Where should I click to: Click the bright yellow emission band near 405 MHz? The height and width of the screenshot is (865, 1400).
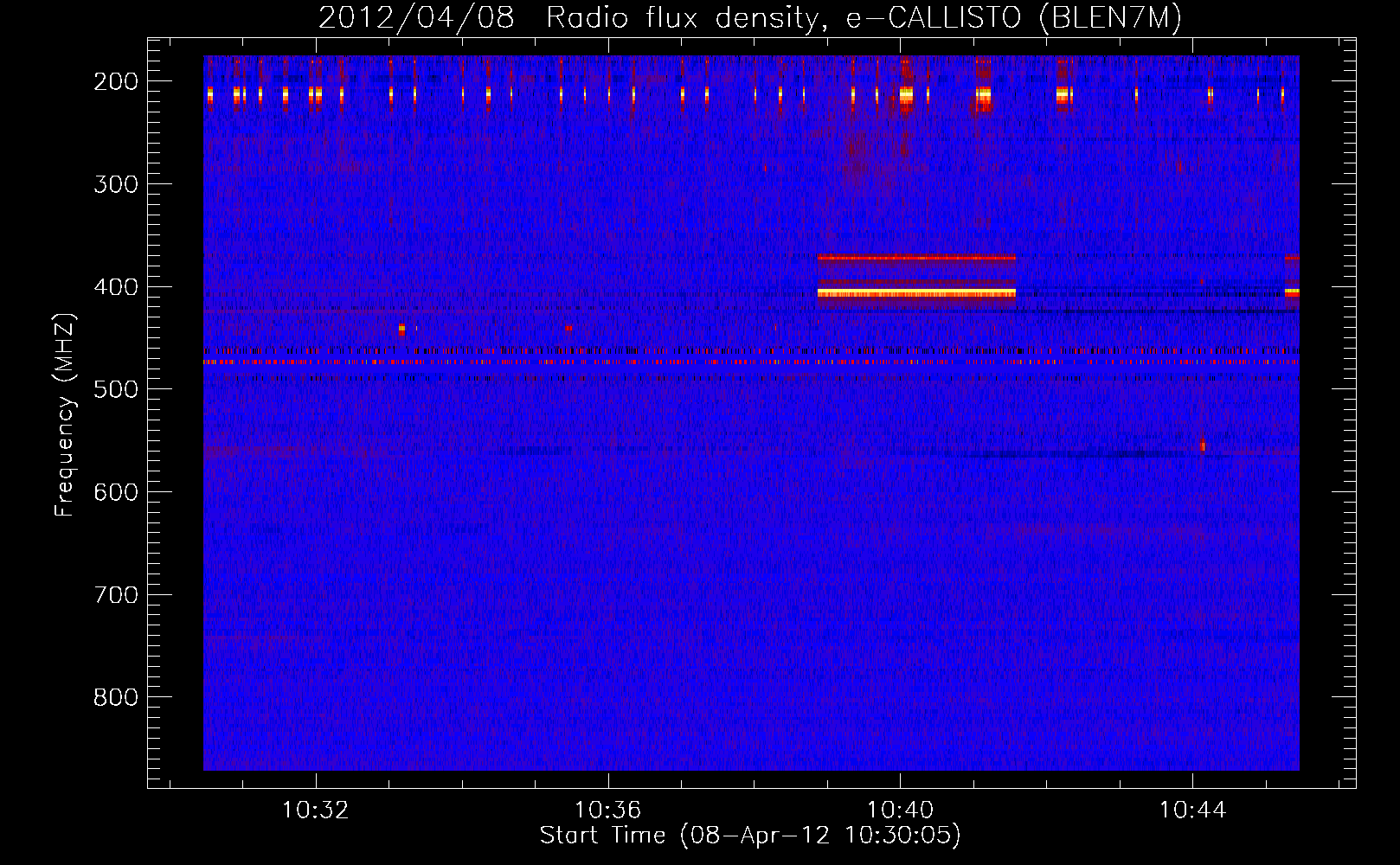[x=916, y=293]
